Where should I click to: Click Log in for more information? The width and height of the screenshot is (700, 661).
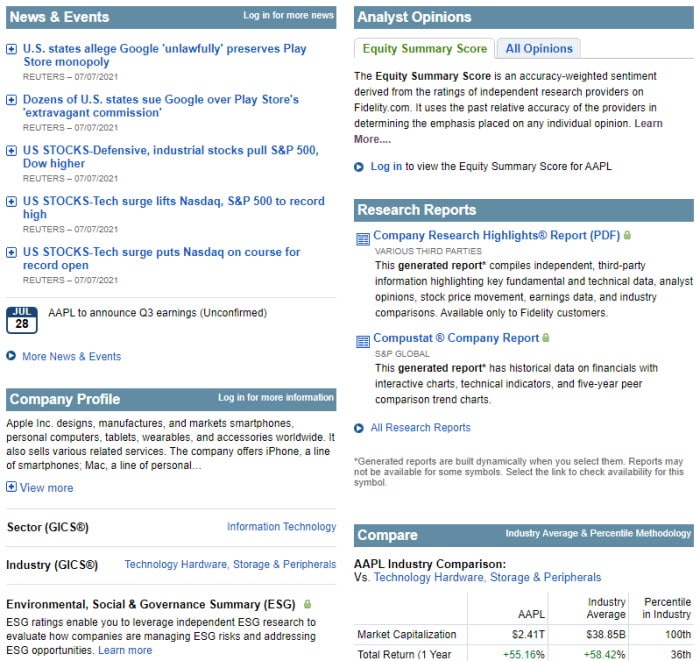tap(275, 398)
